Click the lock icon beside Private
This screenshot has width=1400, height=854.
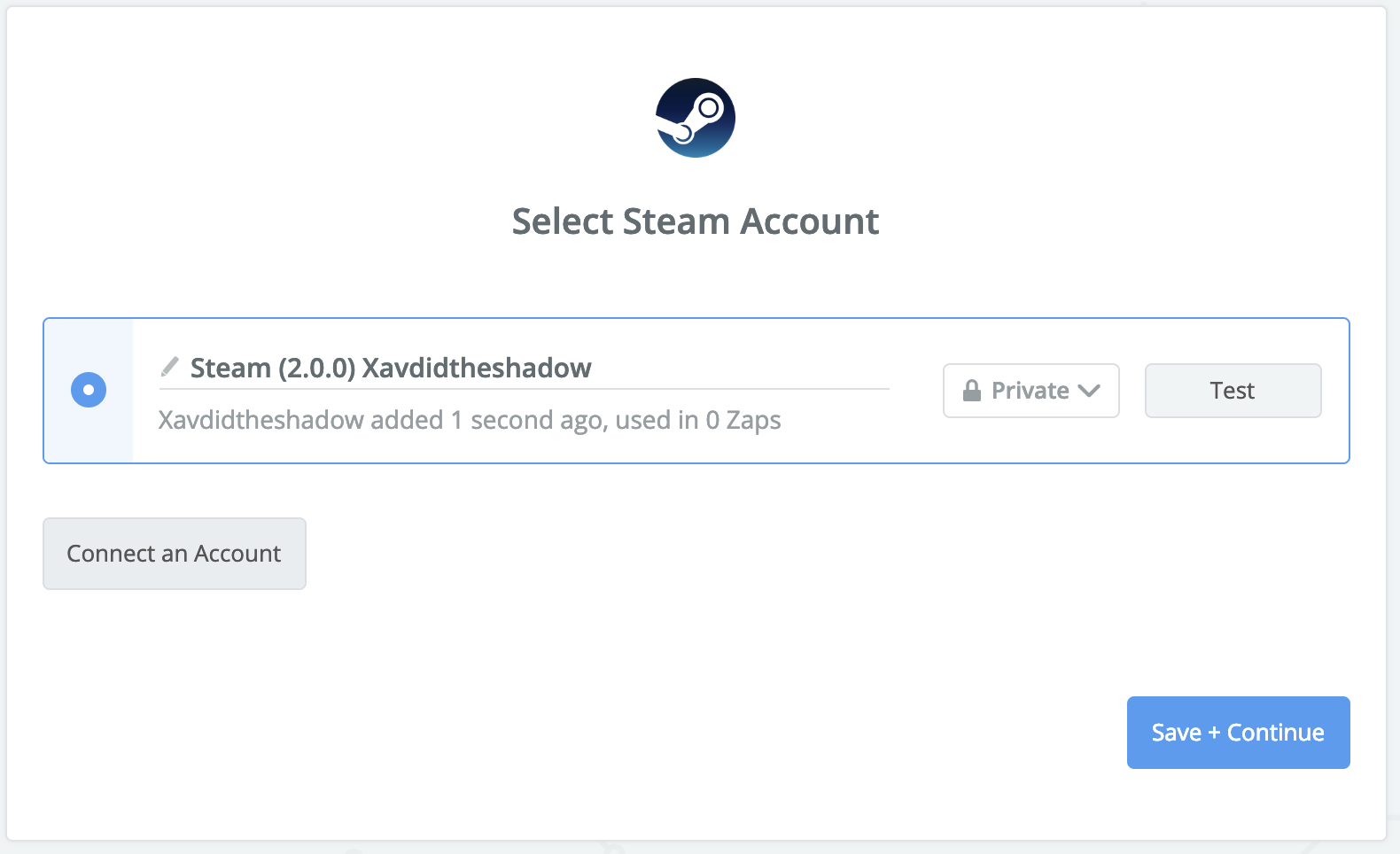(x=972, y=391)
